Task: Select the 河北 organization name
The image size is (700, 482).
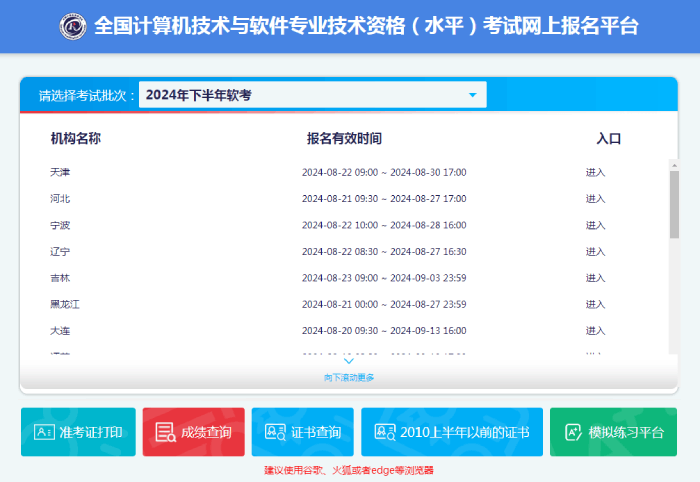Action: pyautogui.click(x=60, y=199)
